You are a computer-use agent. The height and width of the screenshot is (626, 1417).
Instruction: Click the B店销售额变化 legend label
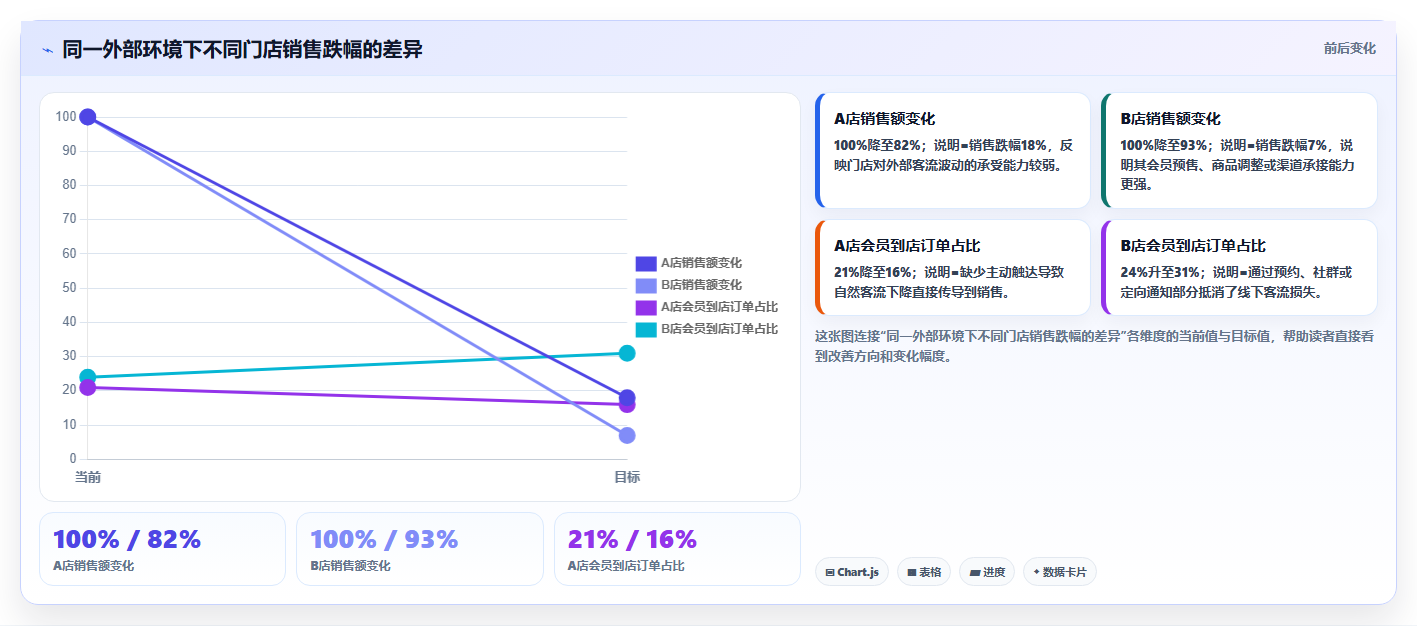click(701, 285)
